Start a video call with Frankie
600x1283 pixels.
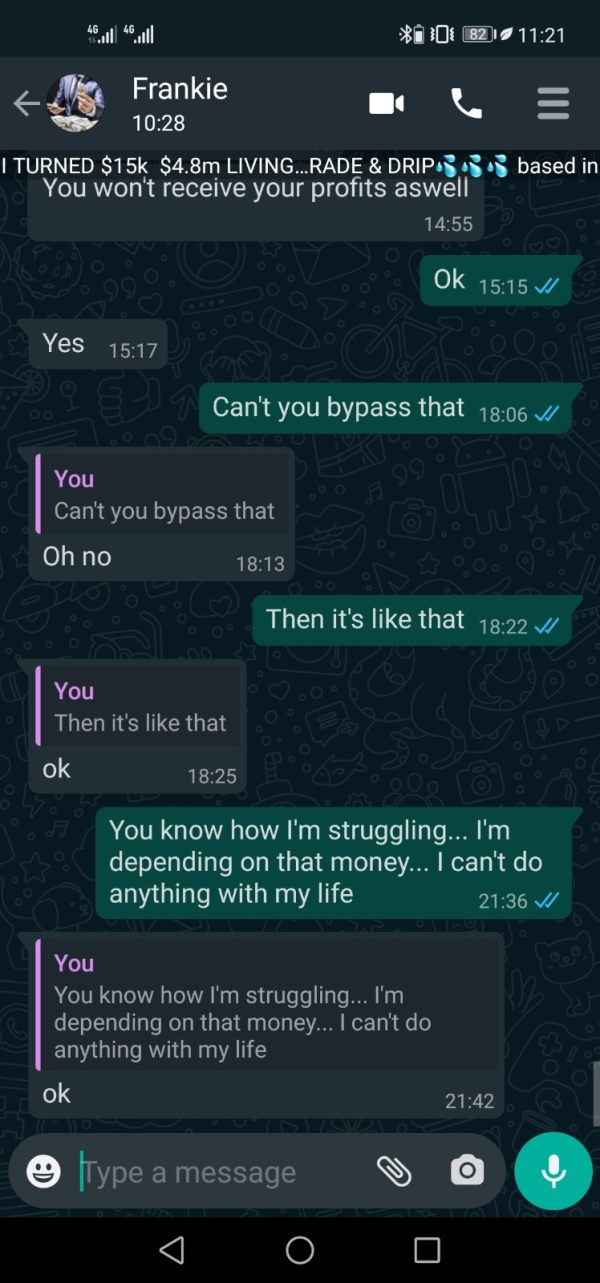click(387, 103)
